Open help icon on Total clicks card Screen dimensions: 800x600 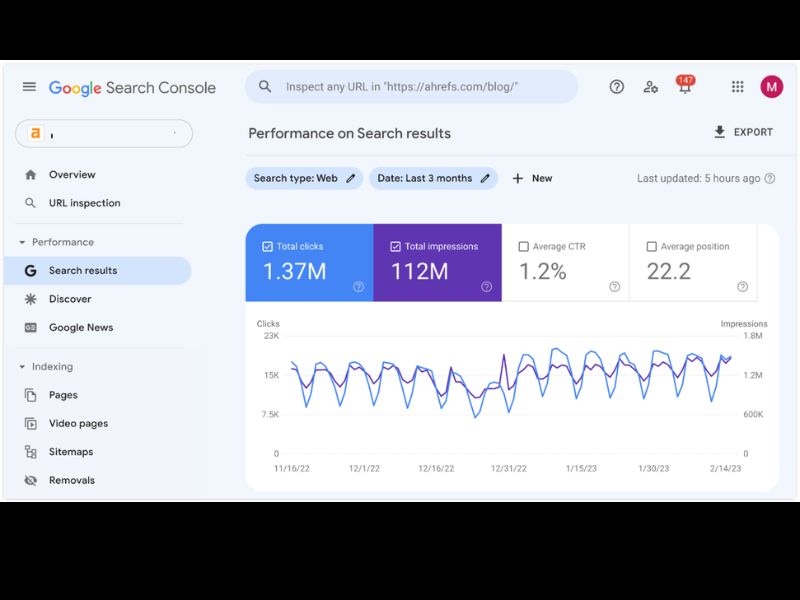(x=359, y=287)
